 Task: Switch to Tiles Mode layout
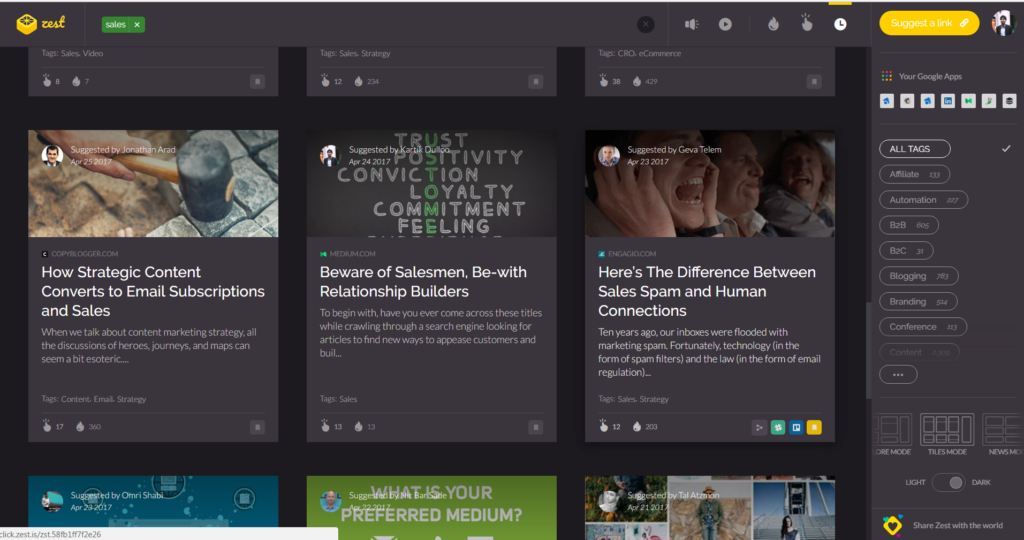click(x=947, y=434)
